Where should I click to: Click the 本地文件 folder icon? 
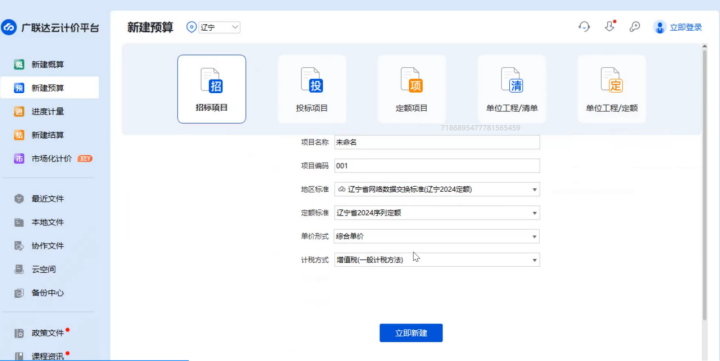(x=19, y=222)
